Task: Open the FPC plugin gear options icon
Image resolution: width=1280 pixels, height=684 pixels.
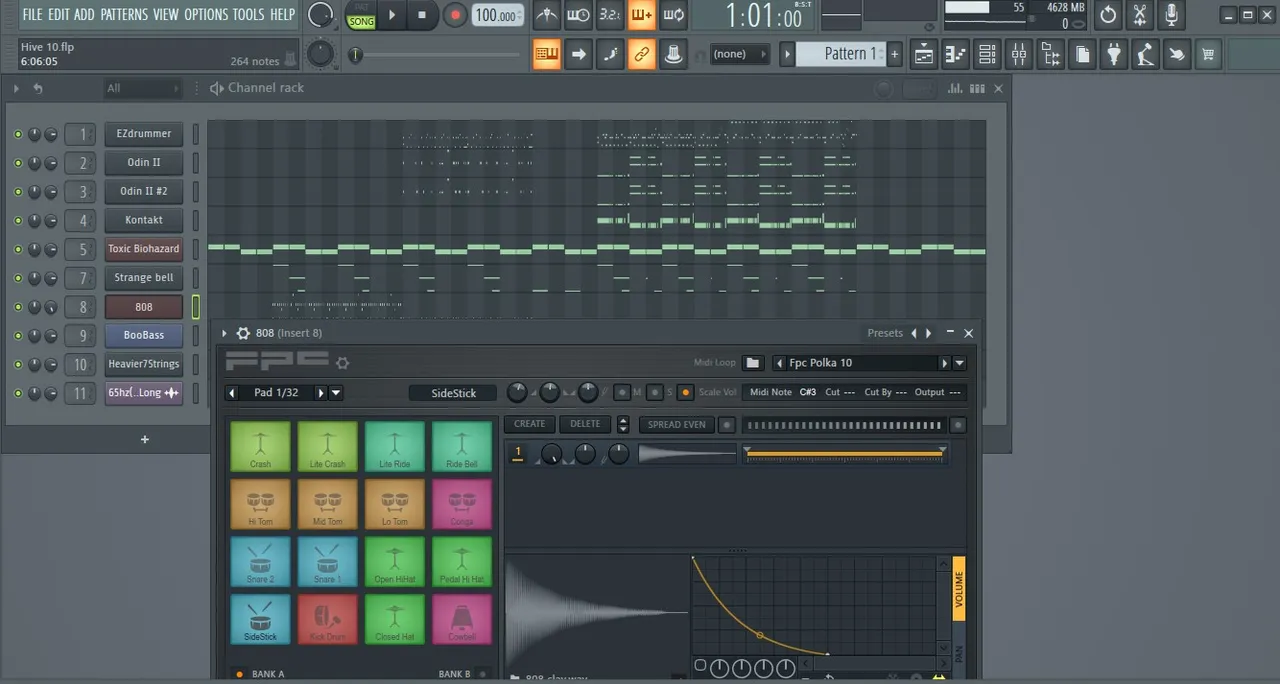Action: tap(342, 363)
